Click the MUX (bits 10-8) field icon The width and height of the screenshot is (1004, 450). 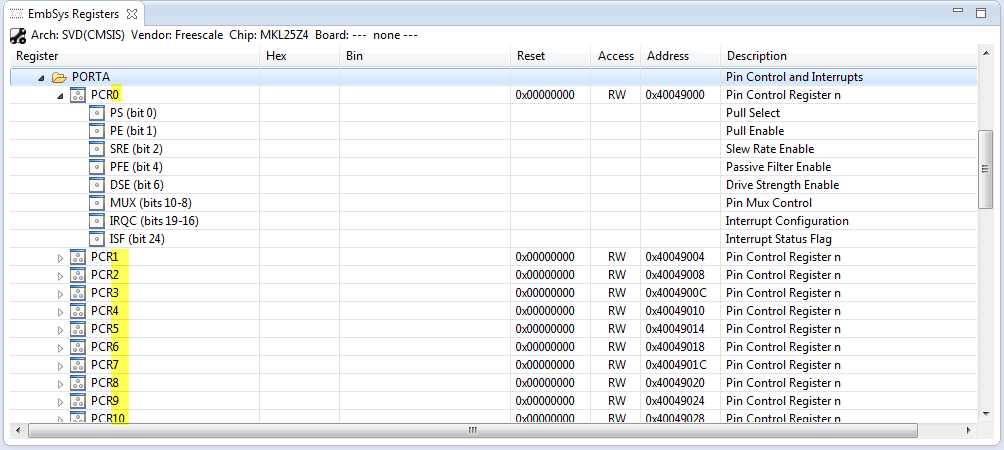(97, 203)
